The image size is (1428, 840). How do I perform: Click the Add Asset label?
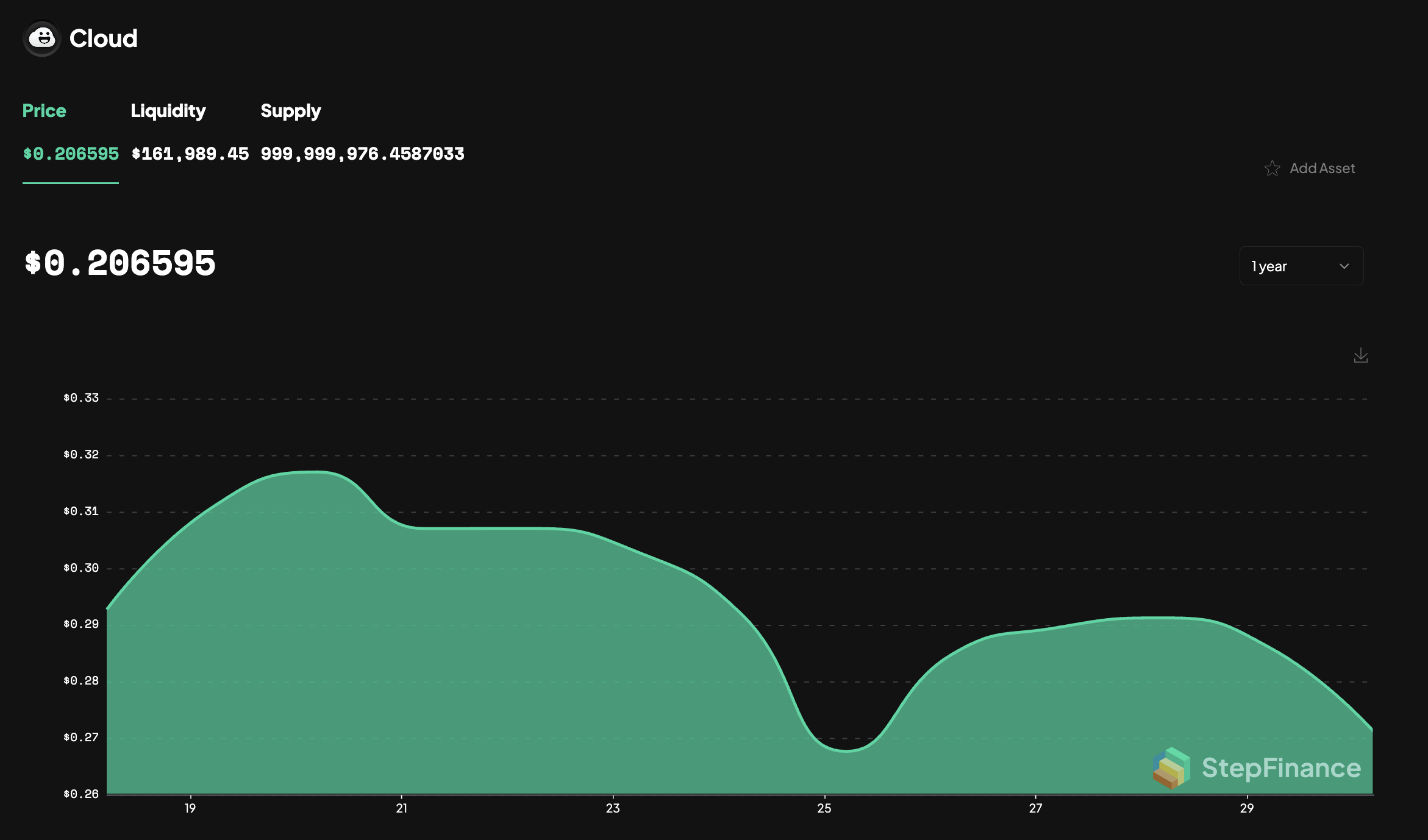tap(1322, 168)
